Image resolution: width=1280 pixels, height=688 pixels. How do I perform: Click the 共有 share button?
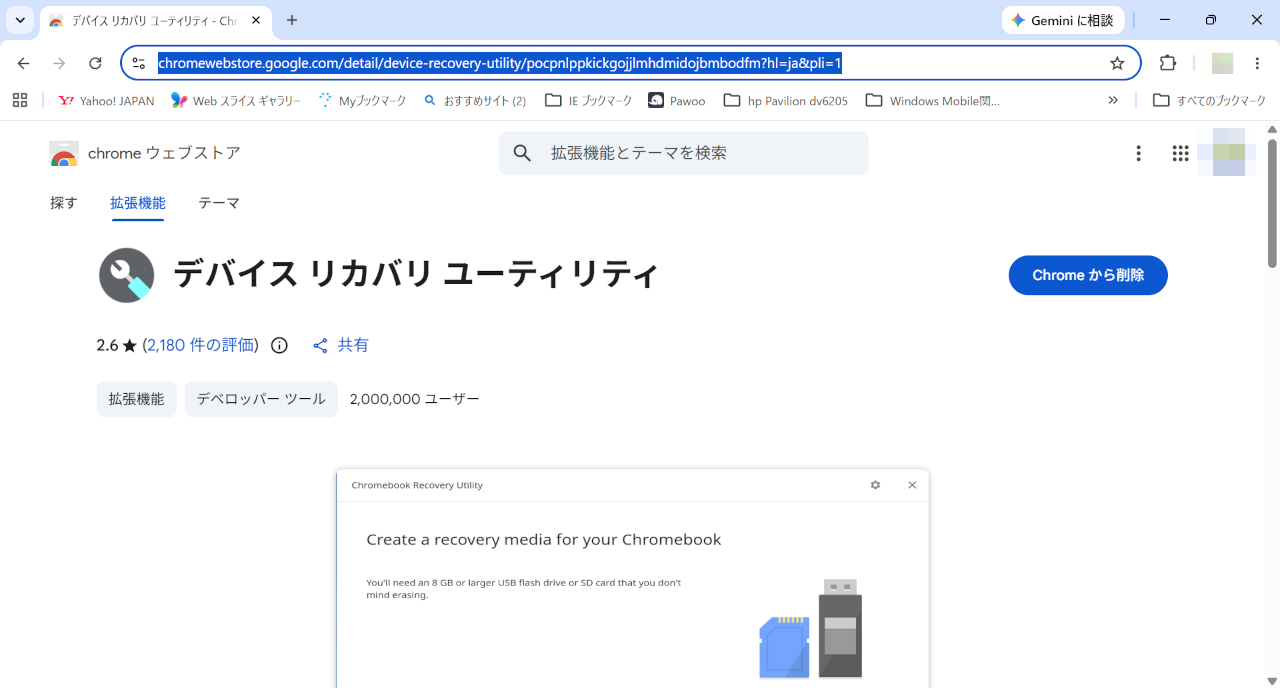click(x=341, y=345)
